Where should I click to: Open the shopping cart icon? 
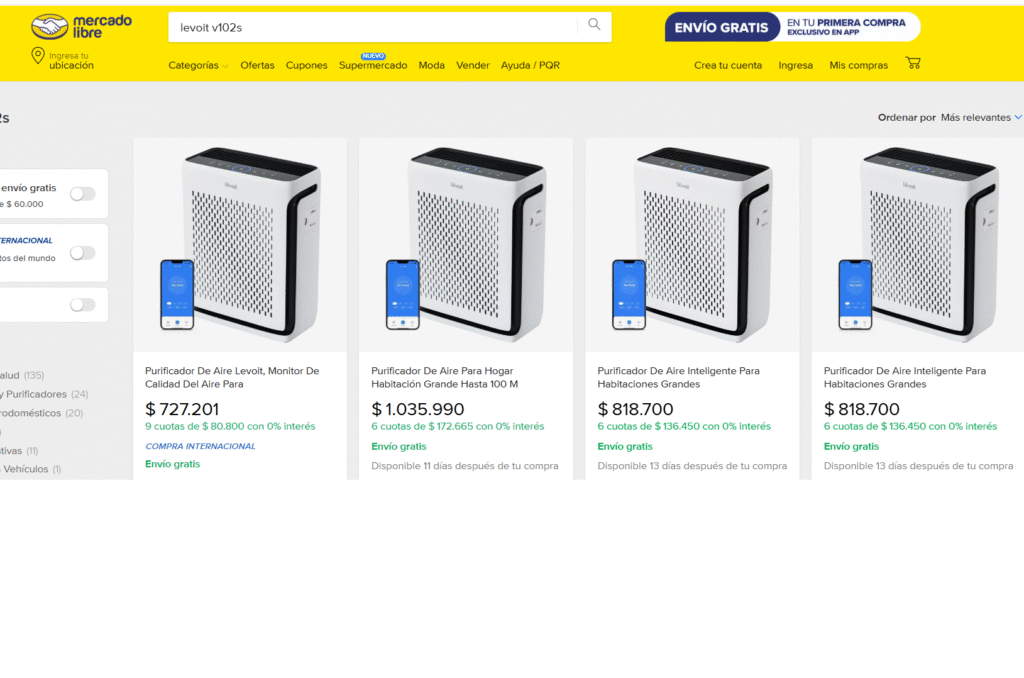(912, 63)
